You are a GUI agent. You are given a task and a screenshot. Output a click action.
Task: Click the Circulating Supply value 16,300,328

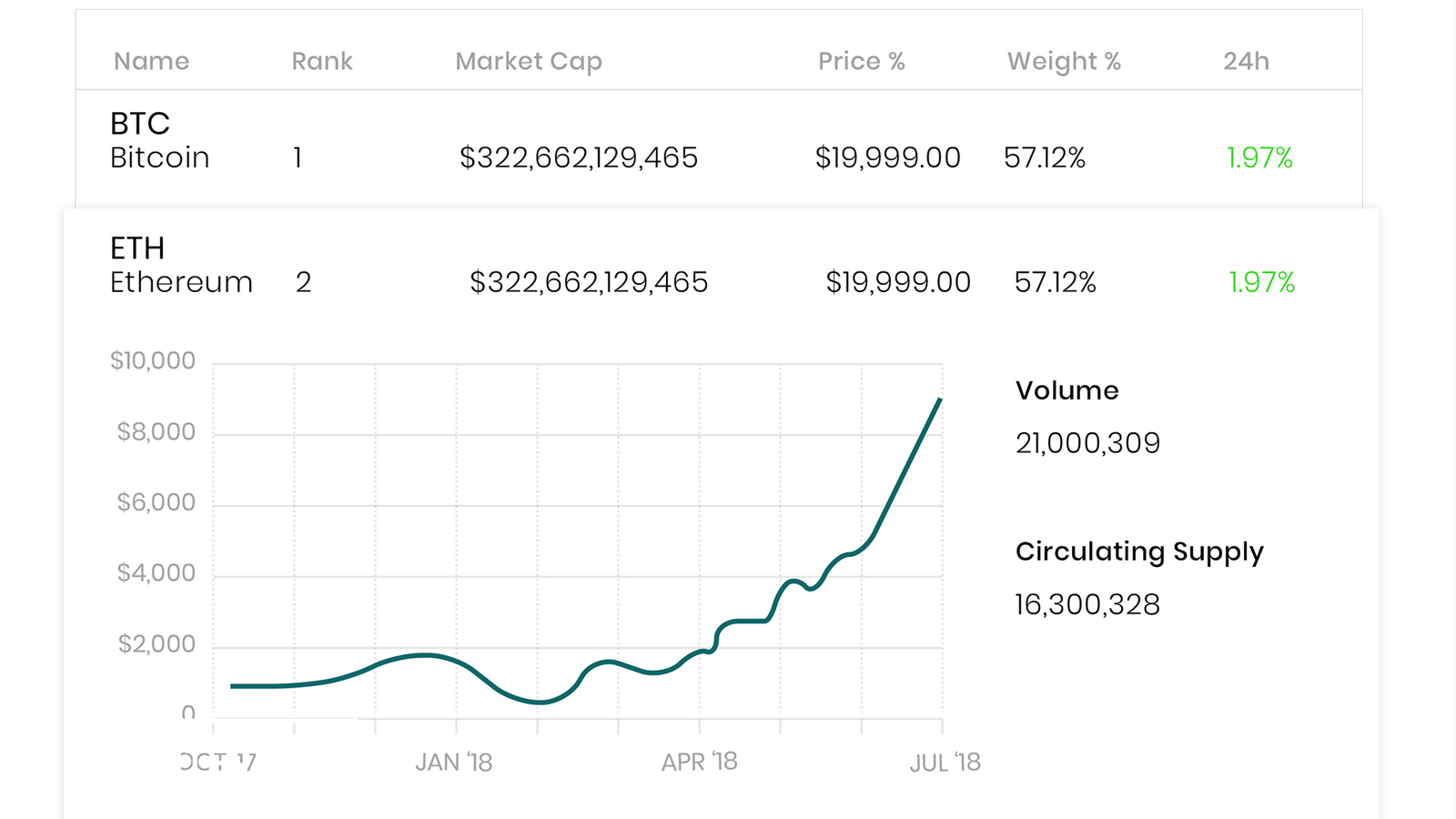tap(1087, 603)
